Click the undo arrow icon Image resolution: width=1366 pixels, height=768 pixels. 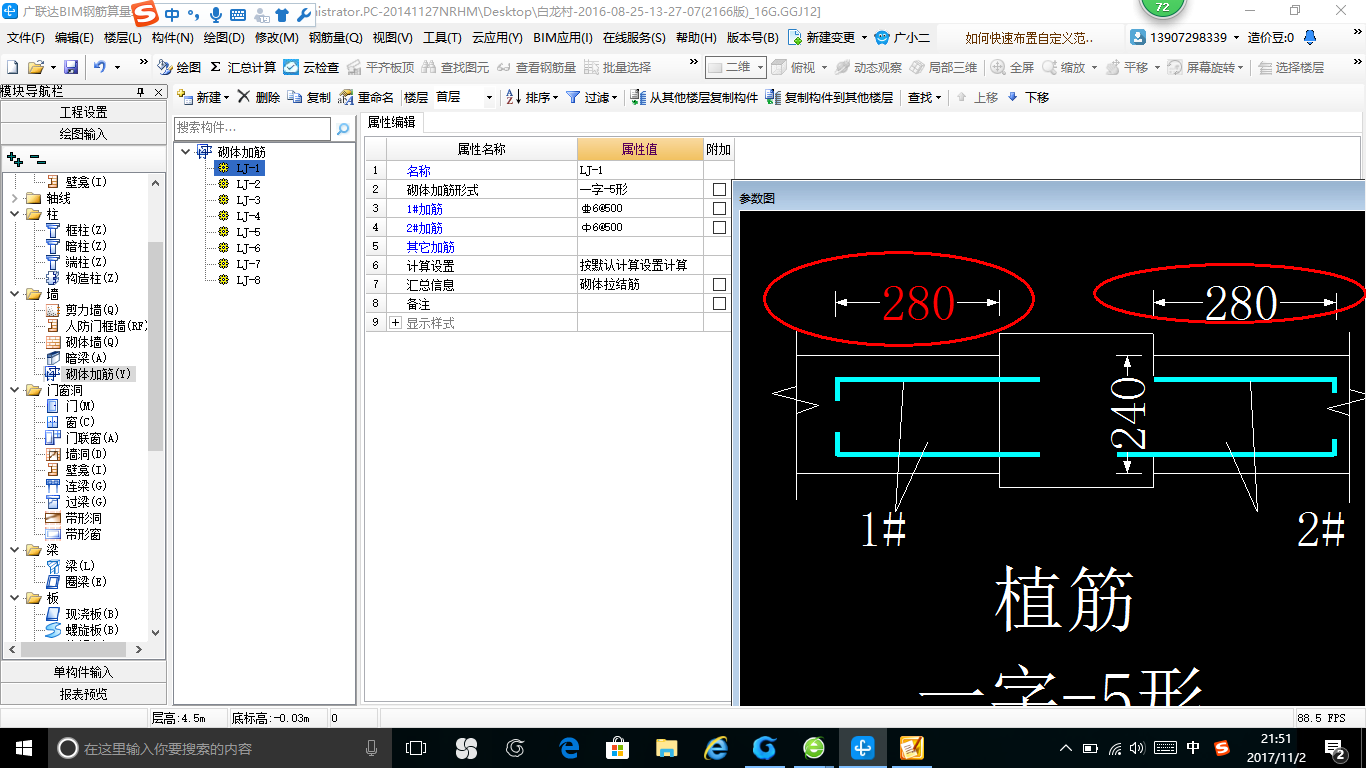100,67
